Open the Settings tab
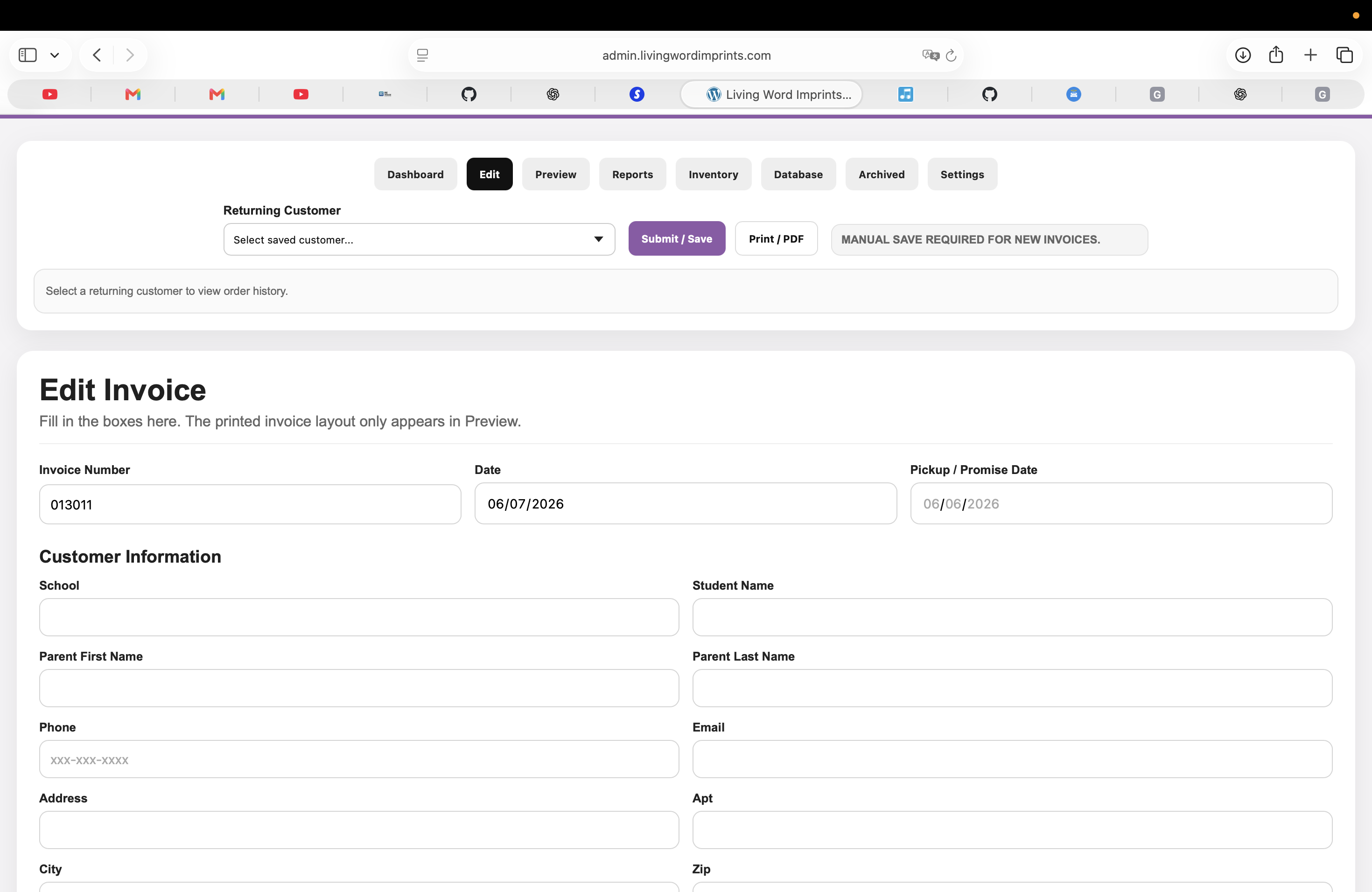1372x892 pixels. (x=962, y=174)
